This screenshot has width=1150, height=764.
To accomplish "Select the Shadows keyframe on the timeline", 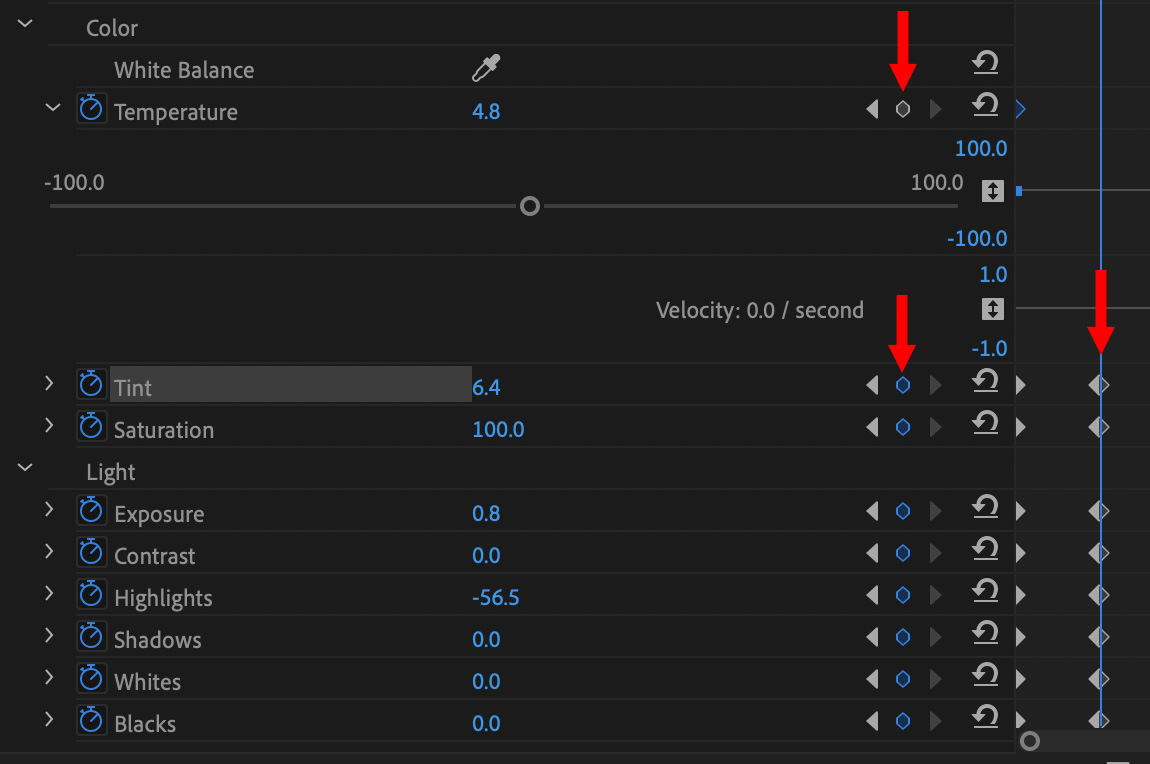I will pos(1099,637).
